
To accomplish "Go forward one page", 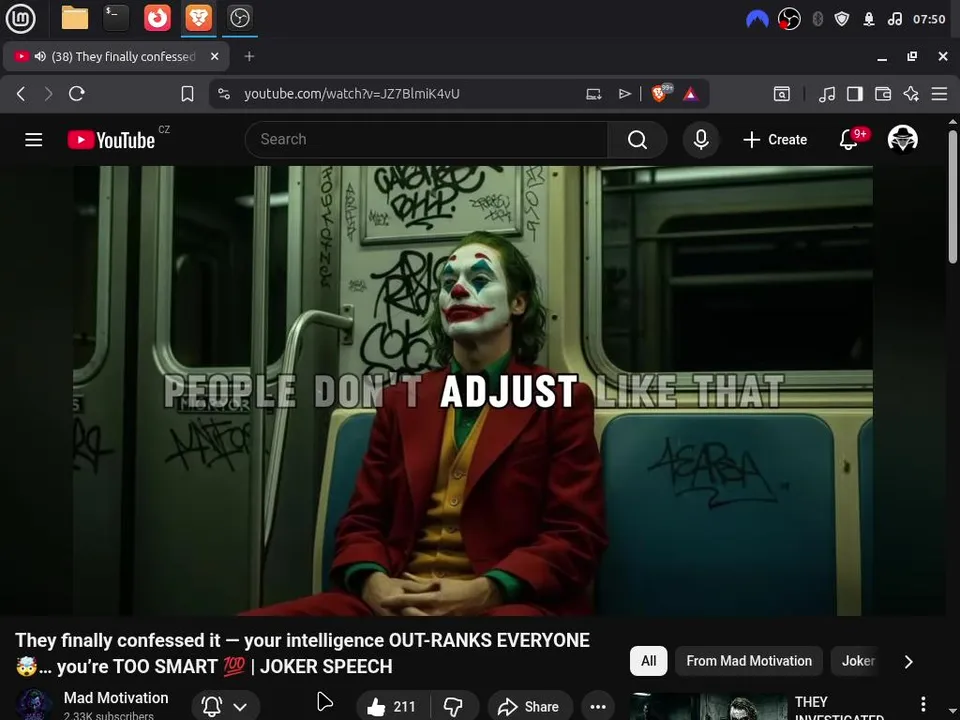I will 48,94.
